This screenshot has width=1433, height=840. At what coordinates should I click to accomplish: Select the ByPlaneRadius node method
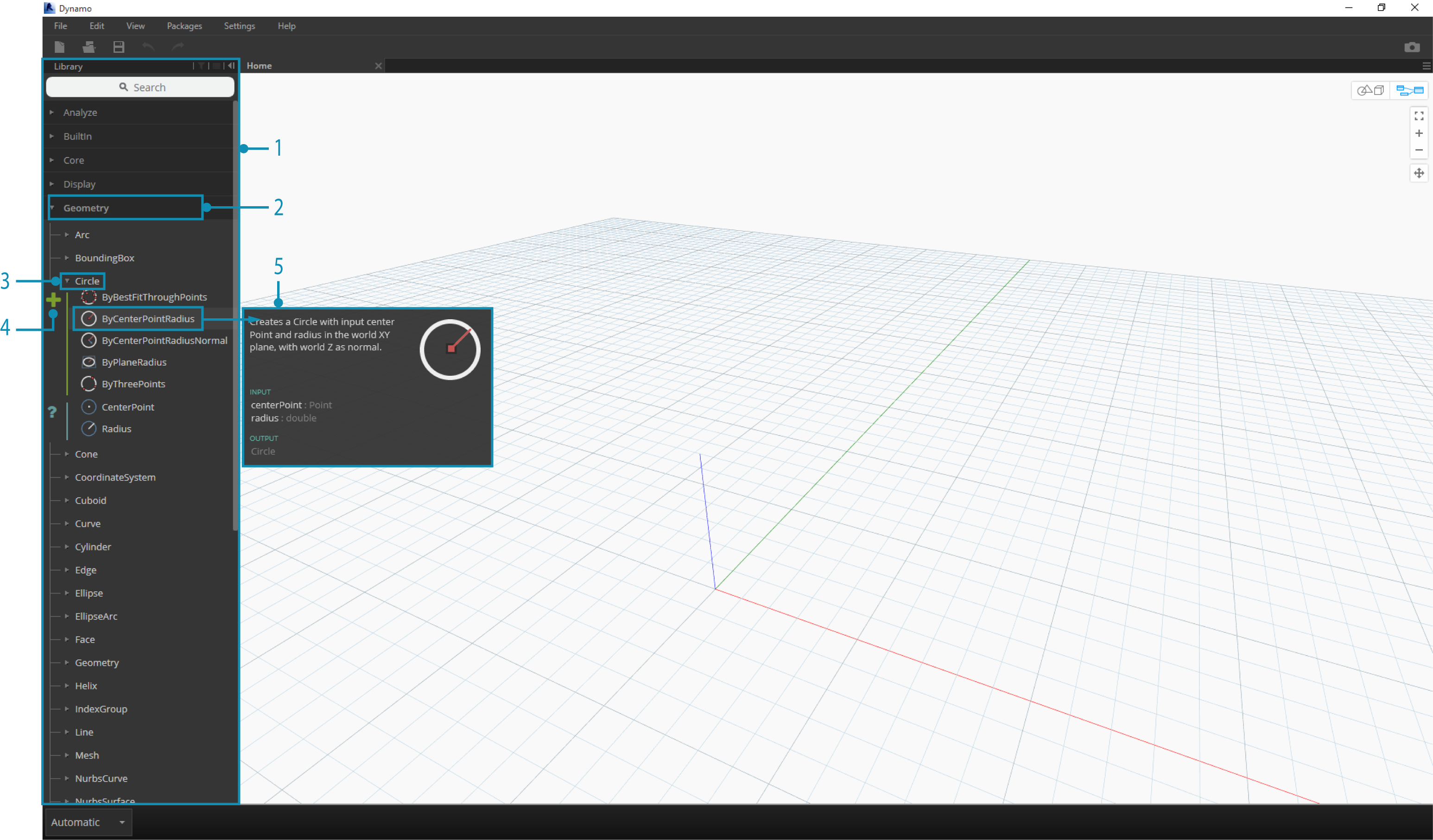pos(134,361)
